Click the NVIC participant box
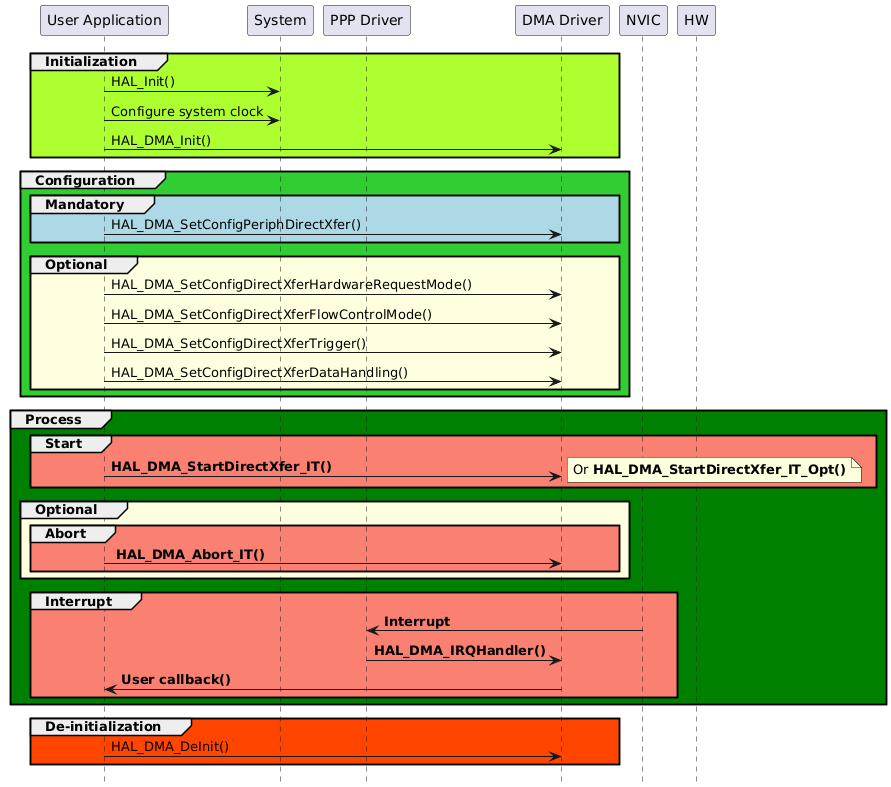 [x=643, y=20]
